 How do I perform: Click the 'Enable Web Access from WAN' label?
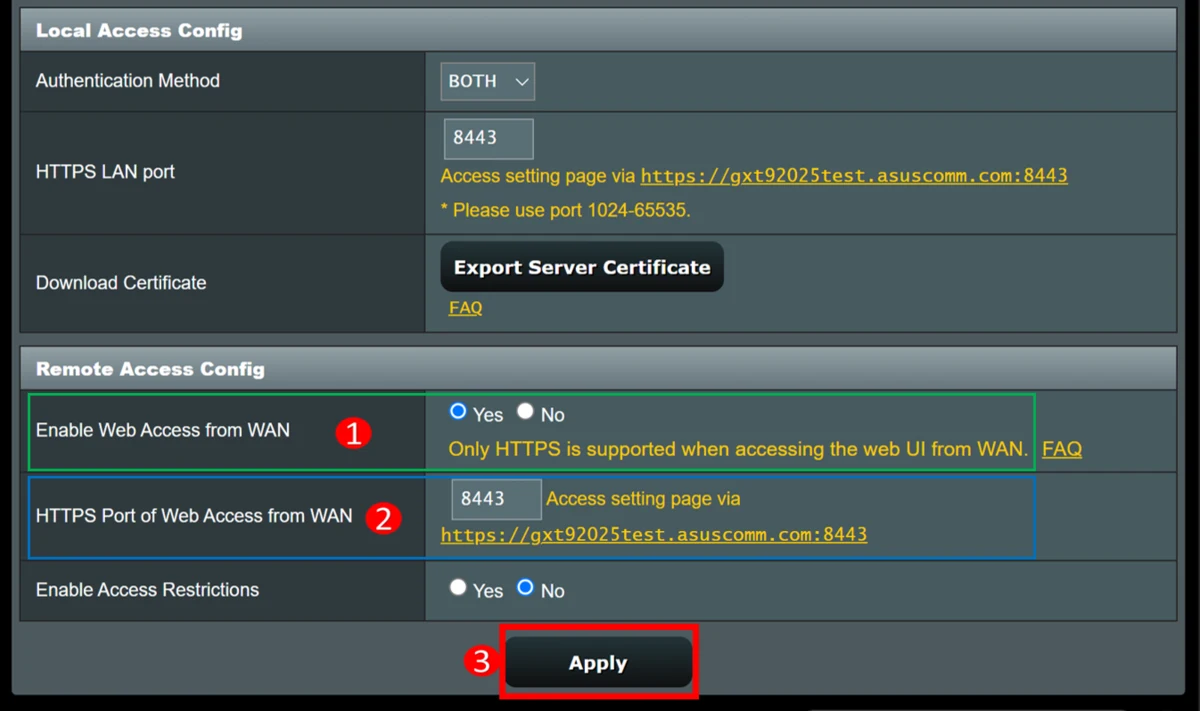[163, 431]
